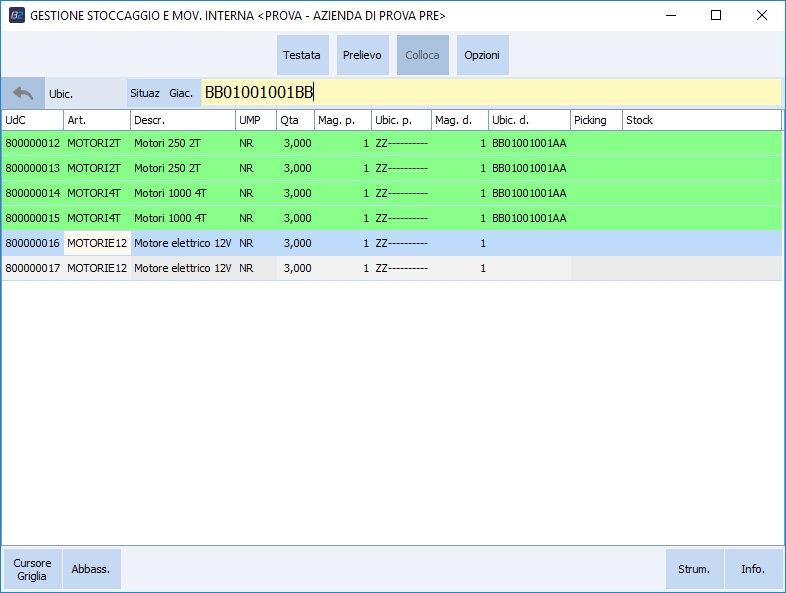Open the Strum. tools button
Screen dimensions: 786x593
pos(694,569)
